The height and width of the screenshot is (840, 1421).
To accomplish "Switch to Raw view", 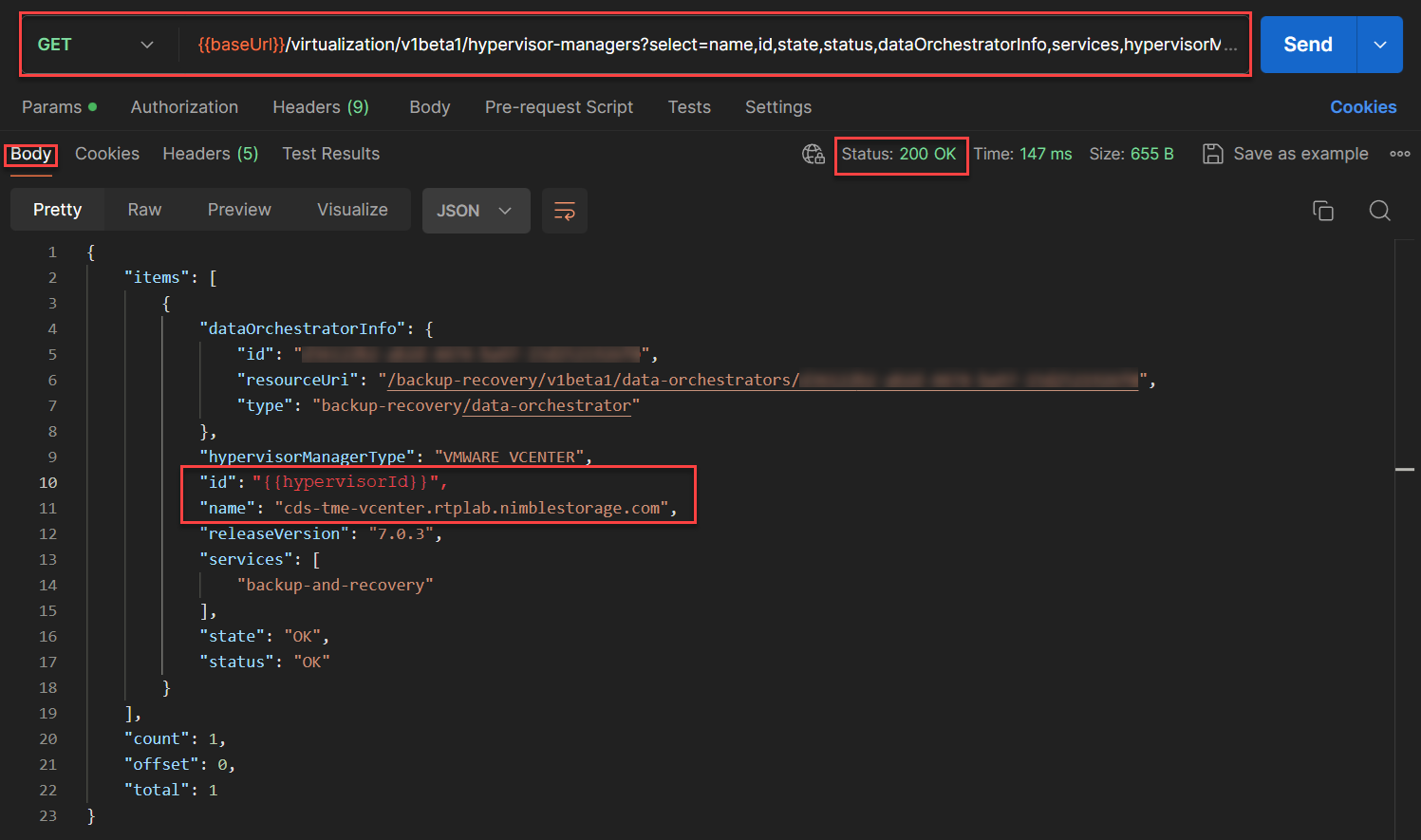I will click(144, 210).
